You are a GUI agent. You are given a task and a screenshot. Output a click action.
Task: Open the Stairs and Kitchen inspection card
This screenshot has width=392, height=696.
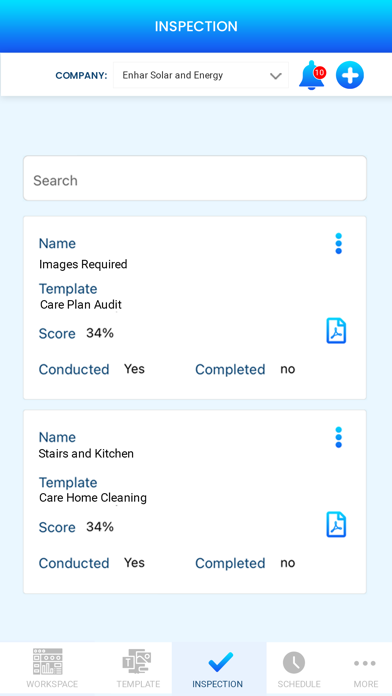click(x=195, y=502)
